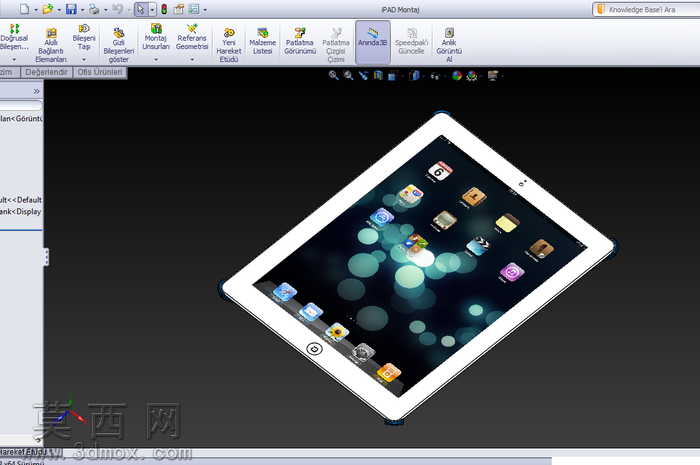
Task: Click the left panel collapse handle
Action: 46,257
